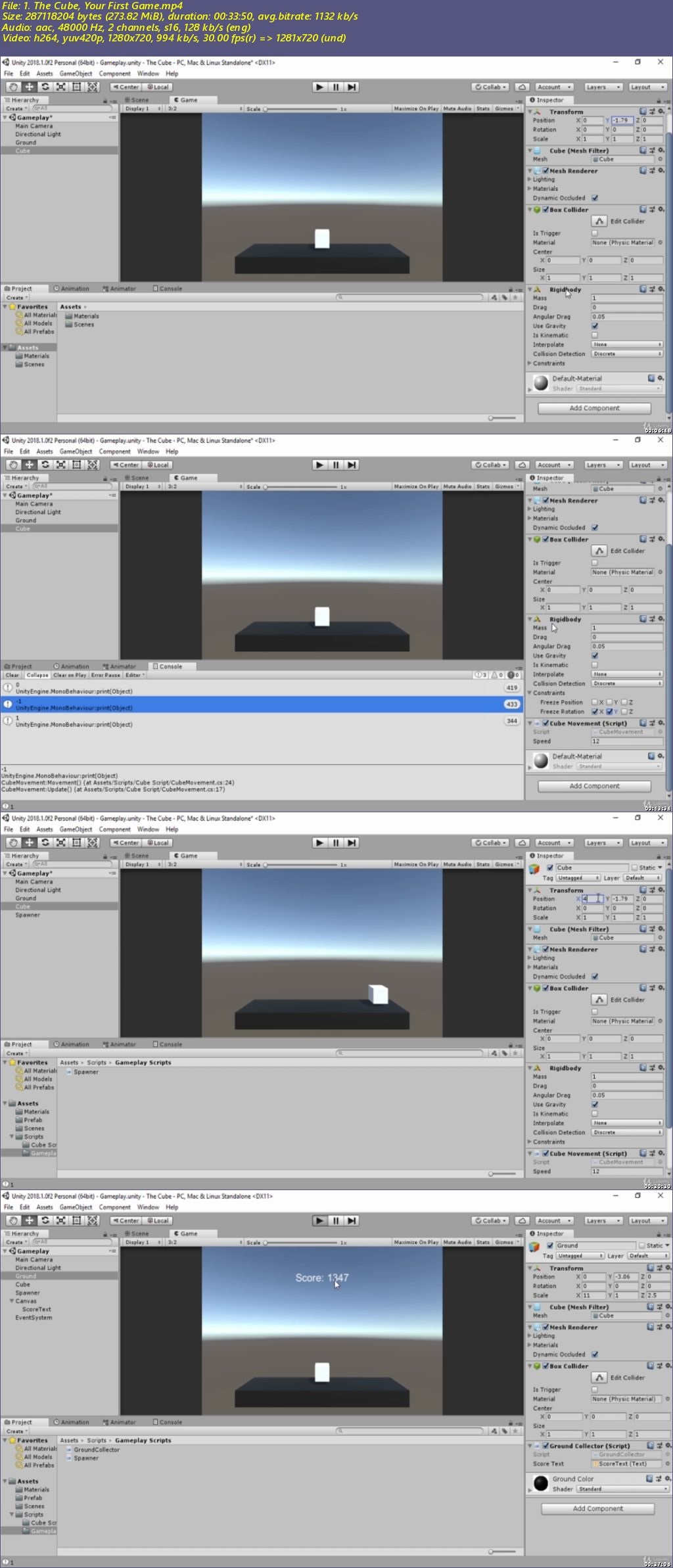Click the gameobject icon beside the Cube name field
673x1568 pixels.
click(x=534, y=869)
